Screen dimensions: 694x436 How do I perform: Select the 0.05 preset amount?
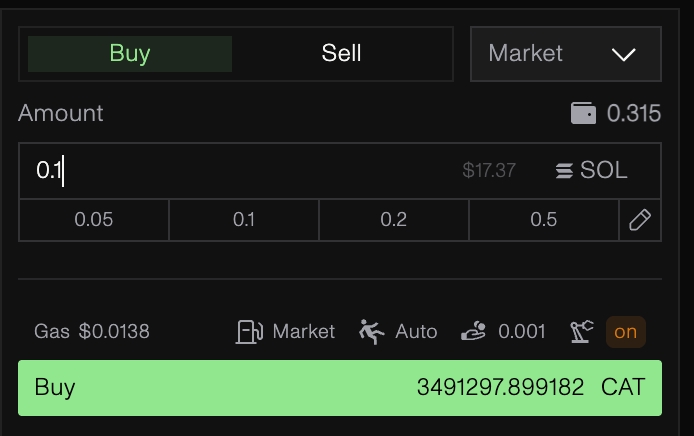(x=94, y=220)
